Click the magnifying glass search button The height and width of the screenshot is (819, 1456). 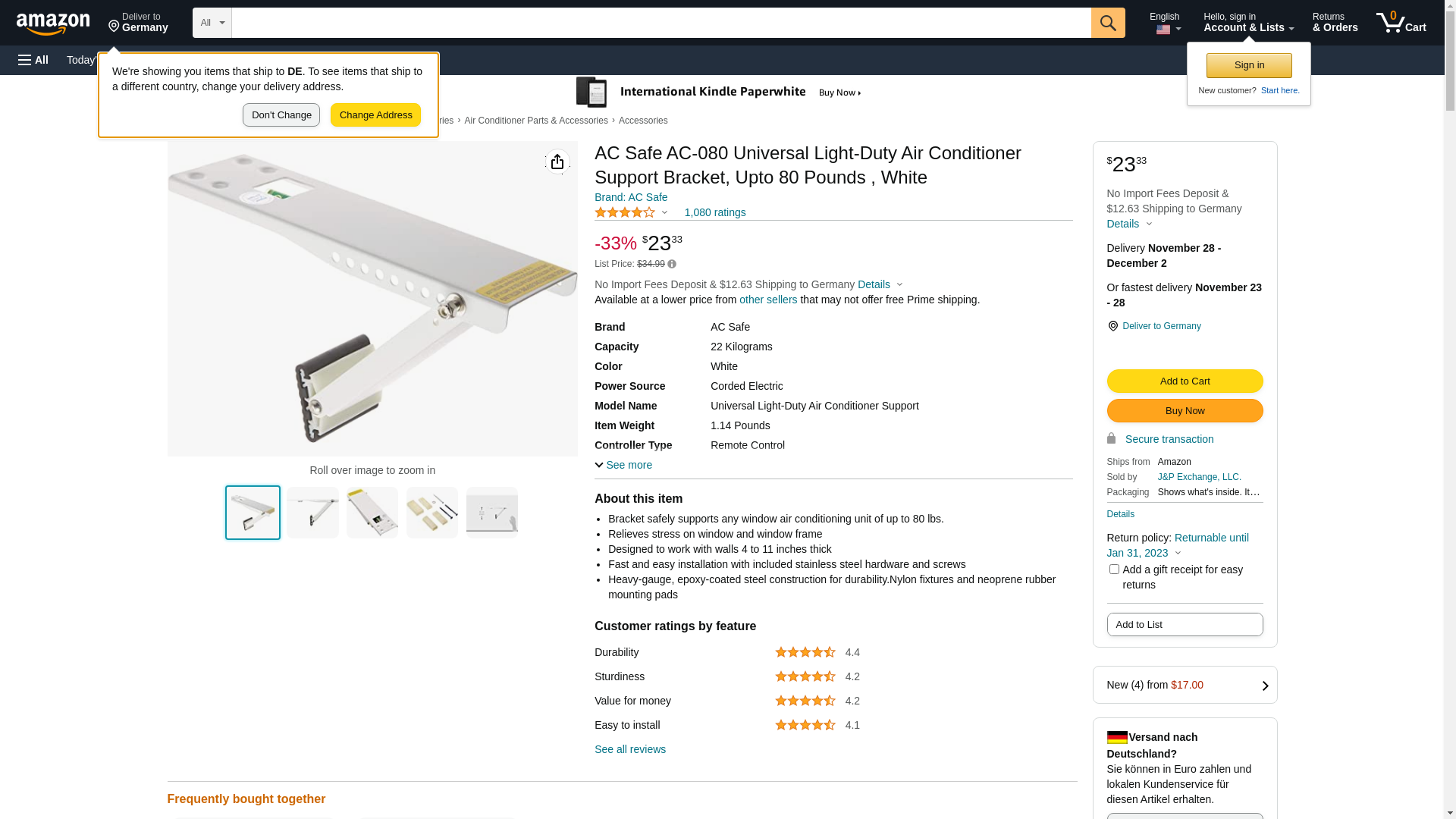[1108, 23]
